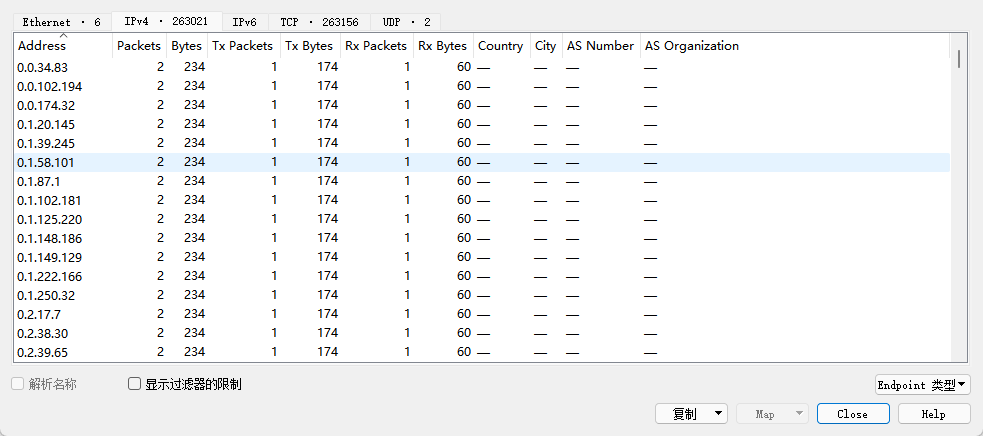Sort by the Country column header
The width and height of the screenshot is (983, 436).
point(501,46)
